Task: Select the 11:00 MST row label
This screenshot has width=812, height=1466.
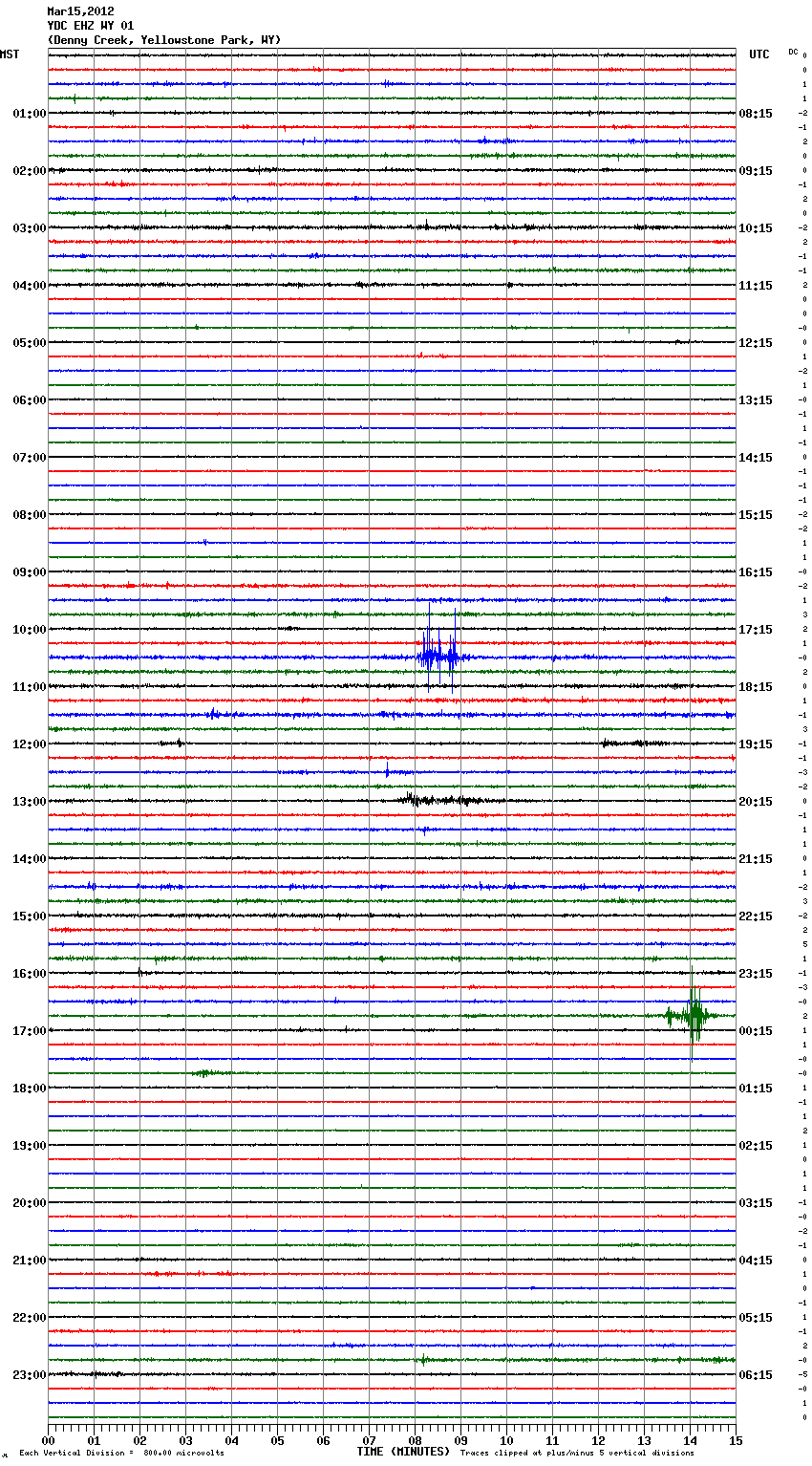Action: [x=30, y=687]
